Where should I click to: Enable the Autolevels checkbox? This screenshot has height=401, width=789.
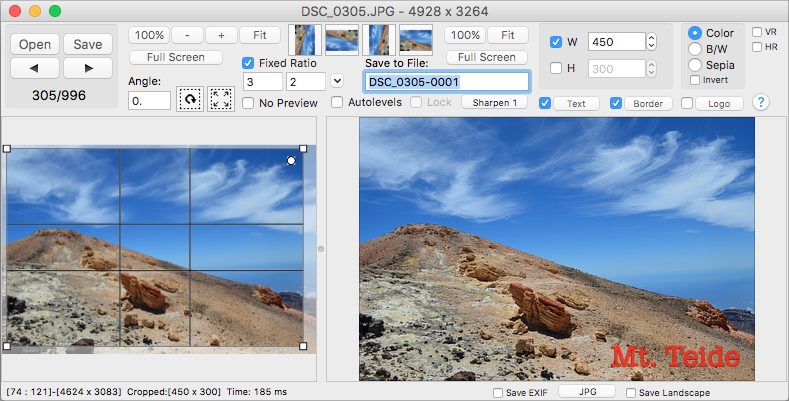pyautogui.click(x=337, y=102)
